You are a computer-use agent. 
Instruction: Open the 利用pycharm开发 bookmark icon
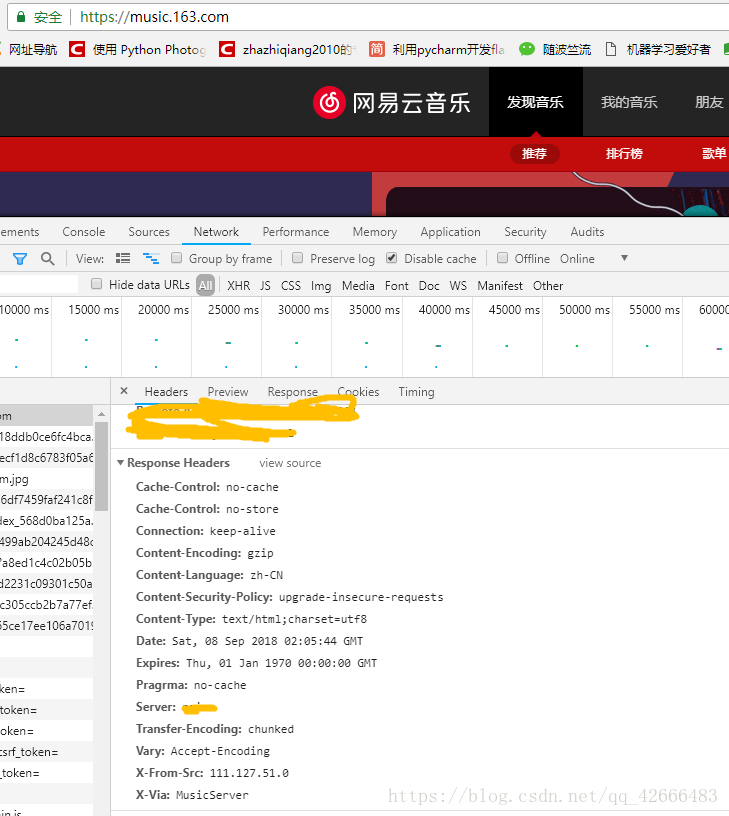[x=377, y=49]
